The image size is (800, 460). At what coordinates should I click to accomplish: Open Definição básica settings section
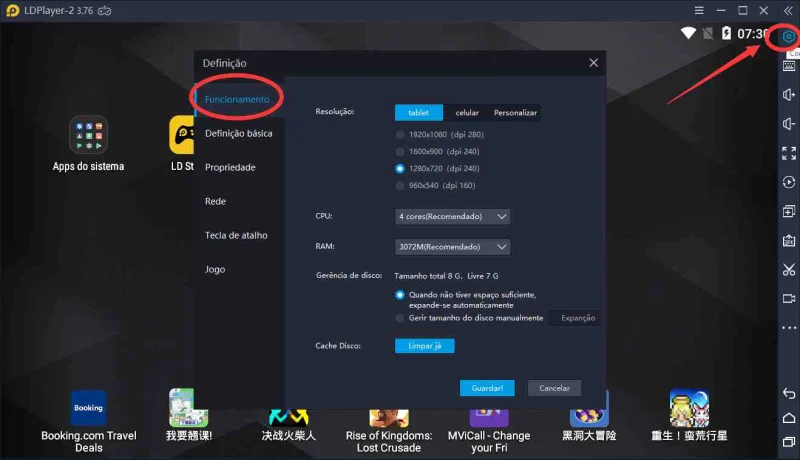pyautogui.click(x=239, y=134)
